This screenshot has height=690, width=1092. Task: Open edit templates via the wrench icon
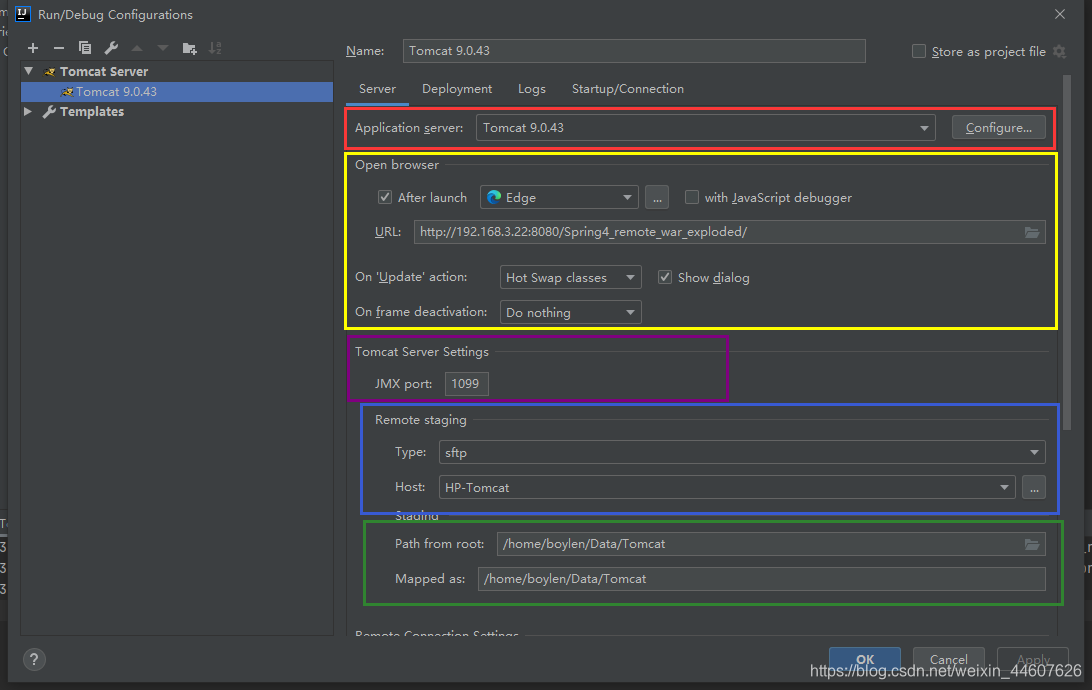tap(111, 48)
